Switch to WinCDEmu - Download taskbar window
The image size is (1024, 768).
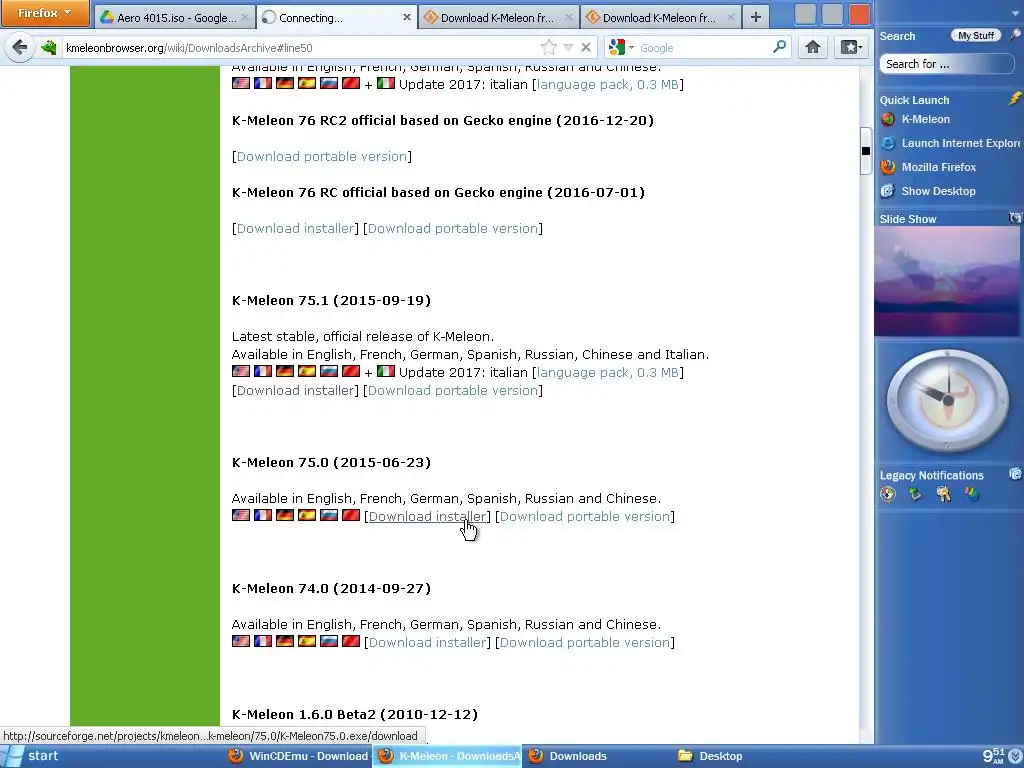(298, 756)
